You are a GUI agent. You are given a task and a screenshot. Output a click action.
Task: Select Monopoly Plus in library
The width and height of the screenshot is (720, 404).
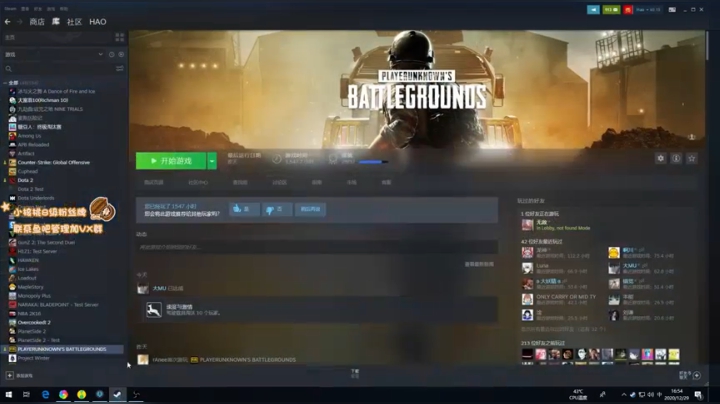click(34, 296)
